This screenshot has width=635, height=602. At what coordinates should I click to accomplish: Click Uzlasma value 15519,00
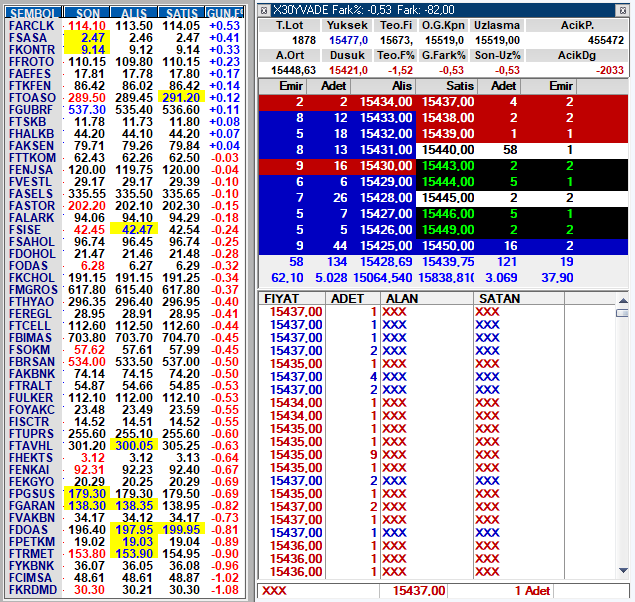(497, 40)
